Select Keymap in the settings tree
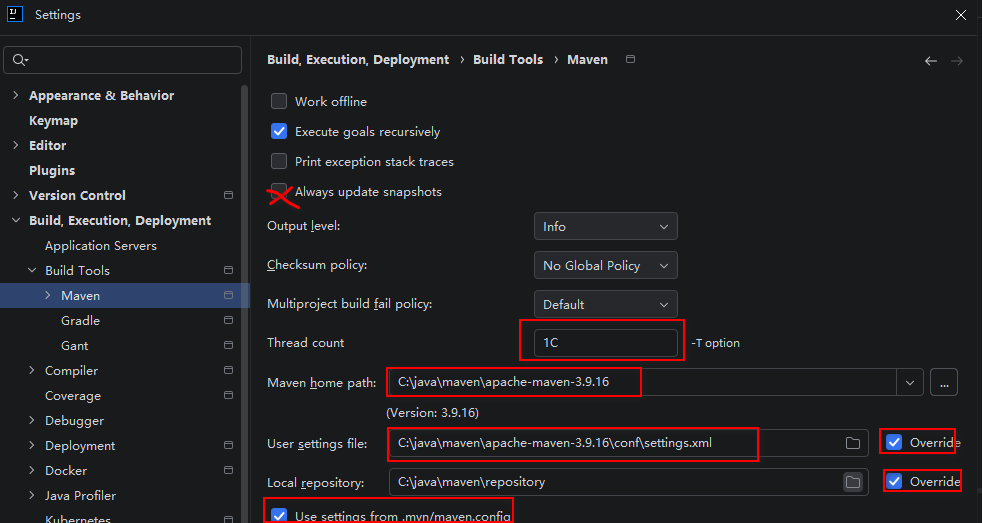This screenshot has width=982, height=523. click(x=53, y=120)
